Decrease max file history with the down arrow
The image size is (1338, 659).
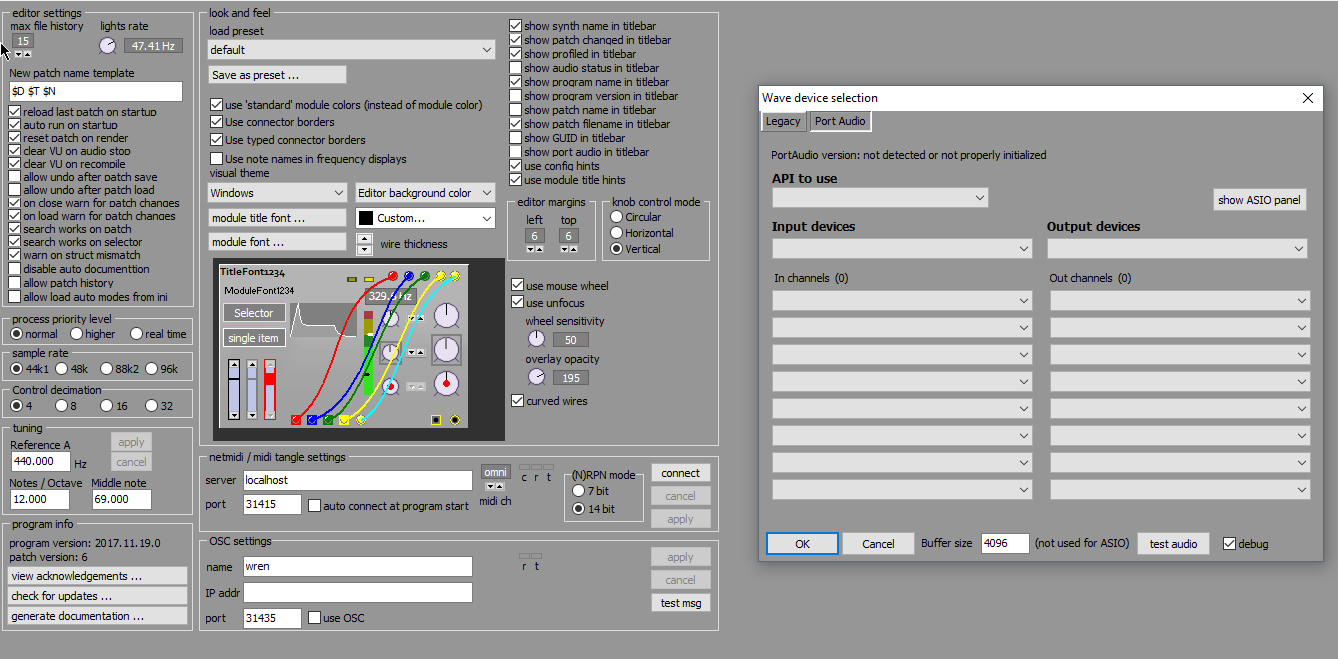tap(18, 54)
